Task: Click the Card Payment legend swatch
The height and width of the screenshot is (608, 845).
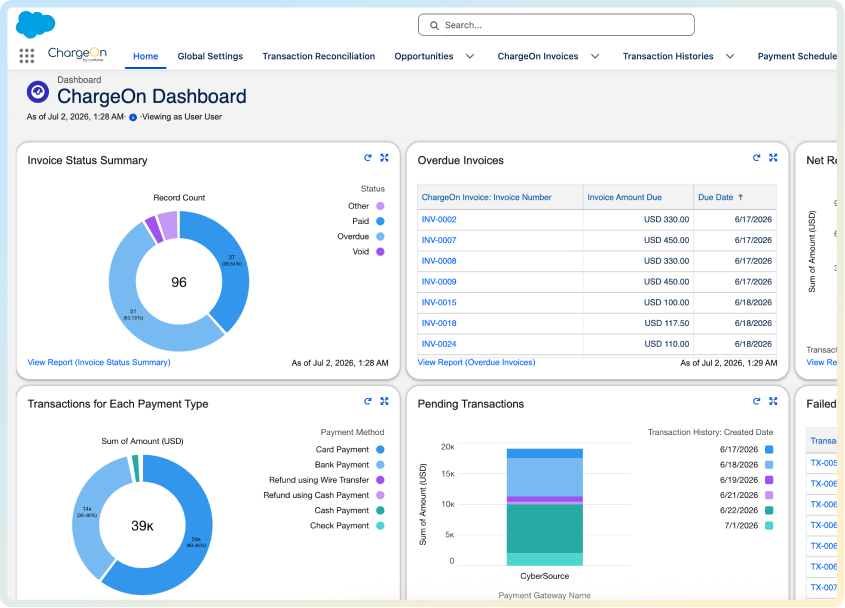Action: (380, 450)
